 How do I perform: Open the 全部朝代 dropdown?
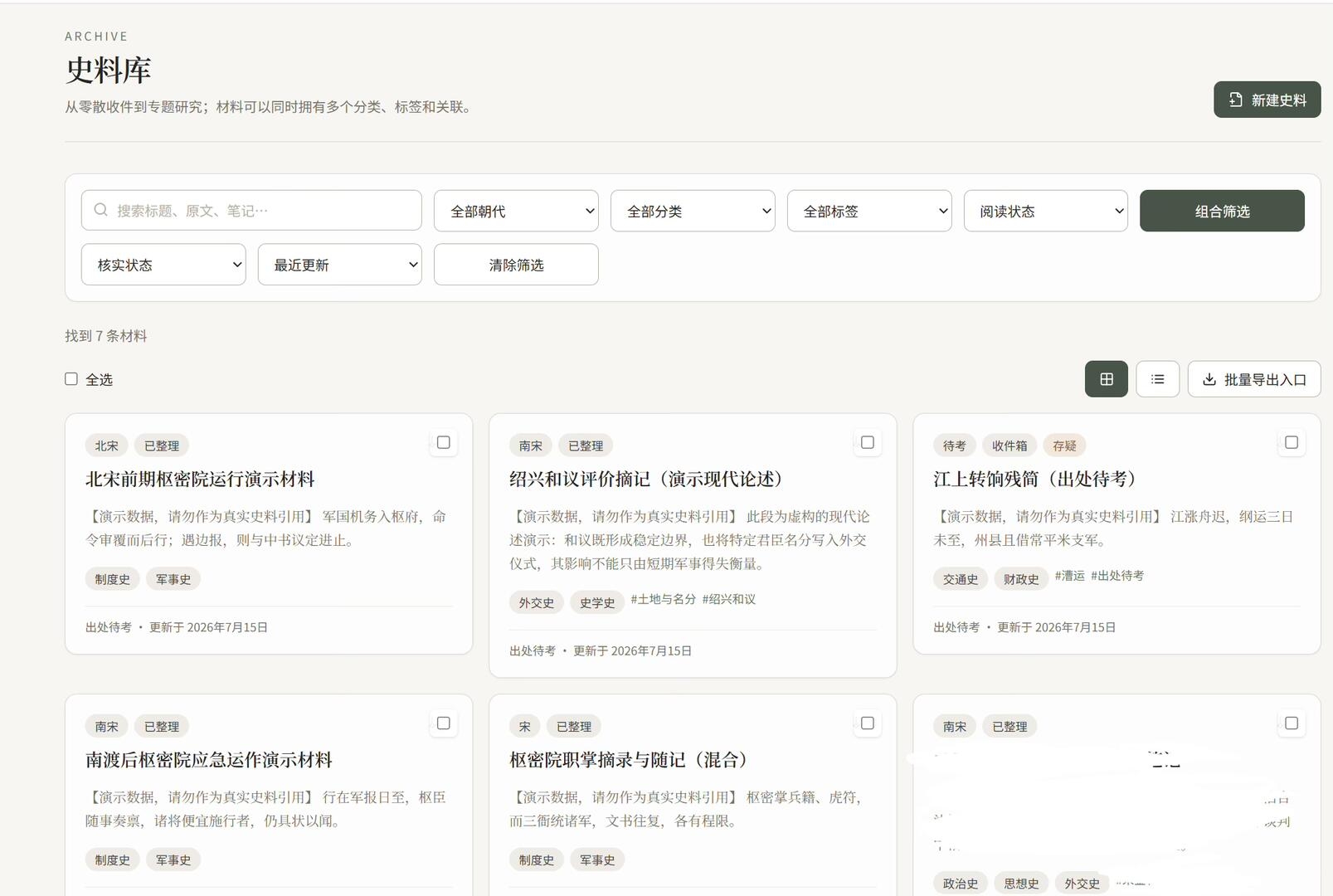point(516,211)
